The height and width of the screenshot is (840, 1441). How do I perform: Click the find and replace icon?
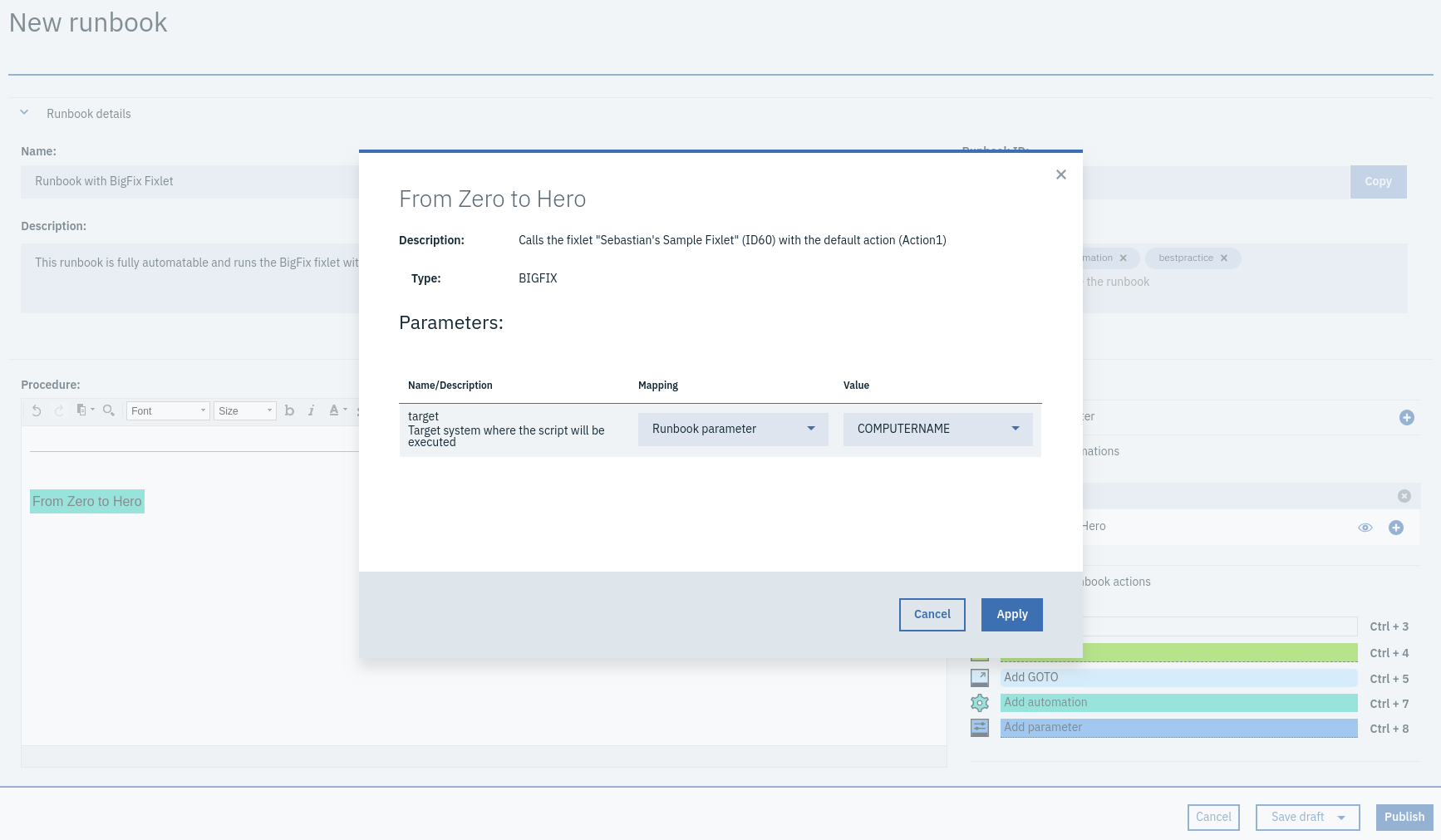pos(108,410)
